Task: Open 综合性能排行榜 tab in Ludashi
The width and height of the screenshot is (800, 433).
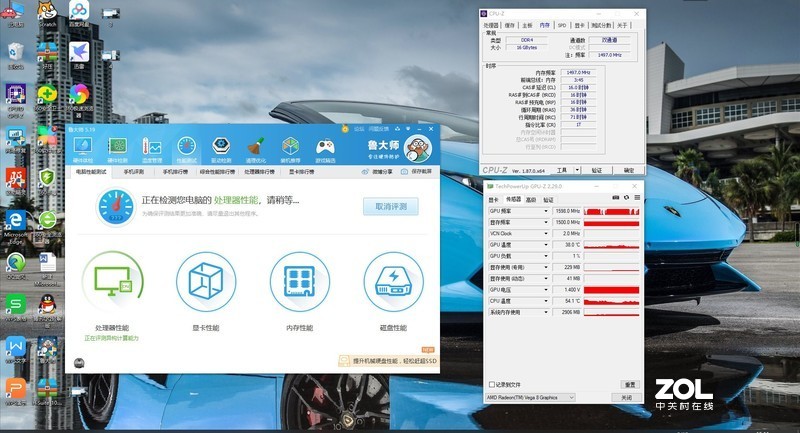Action: click(x=217, y=172)
